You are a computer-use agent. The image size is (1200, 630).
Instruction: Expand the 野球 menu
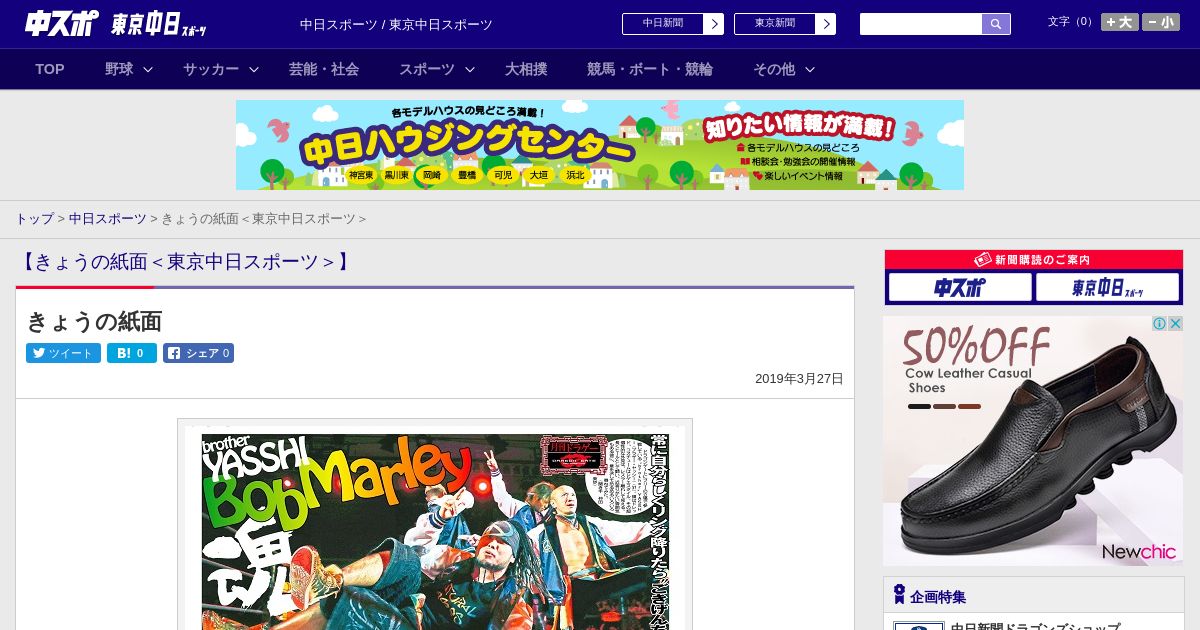(129, 69)
